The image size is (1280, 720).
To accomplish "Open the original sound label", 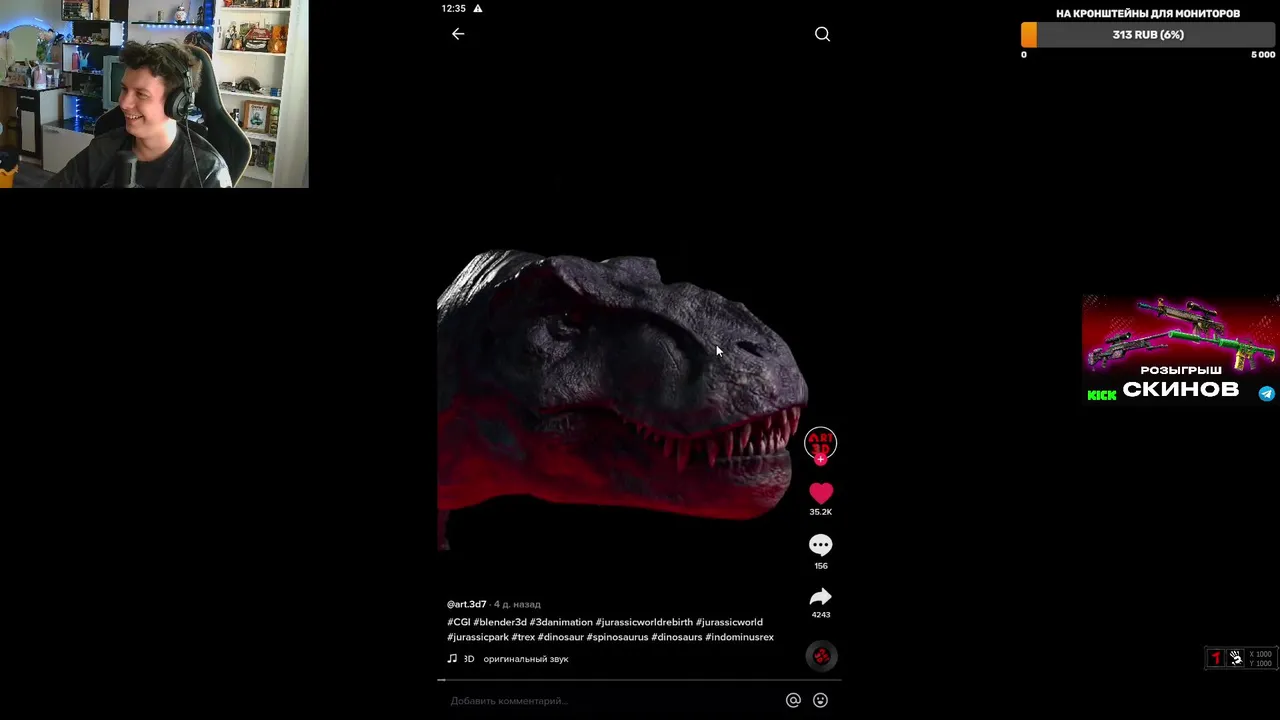I will tap(526, 659).
